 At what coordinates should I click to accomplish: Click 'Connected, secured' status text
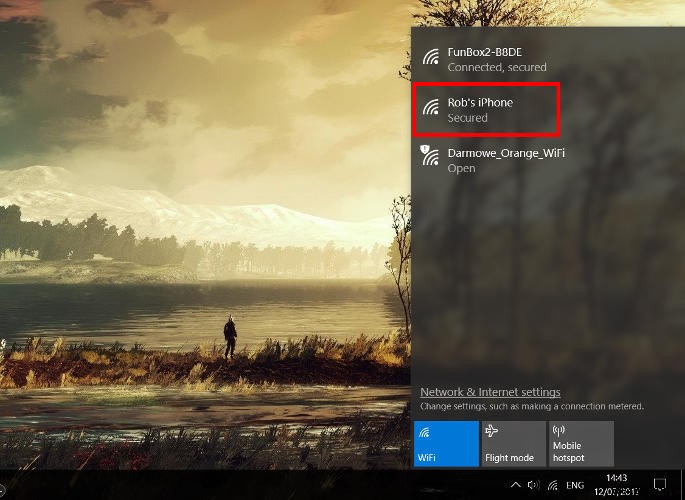click(x=497, y=67)
